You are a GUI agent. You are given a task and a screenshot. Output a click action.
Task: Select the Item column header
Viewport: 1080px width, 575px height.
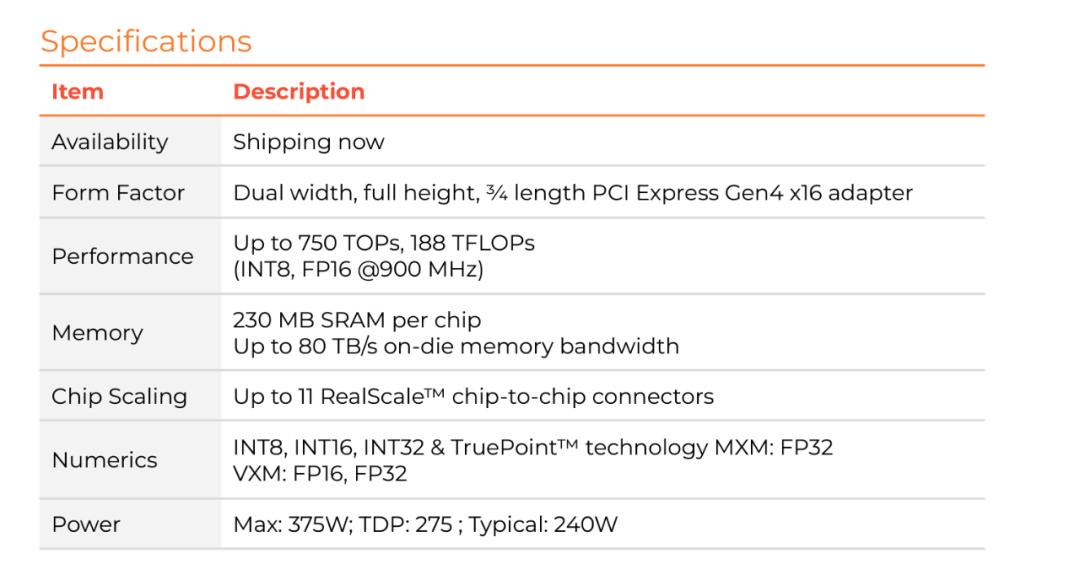click(77, 92)
